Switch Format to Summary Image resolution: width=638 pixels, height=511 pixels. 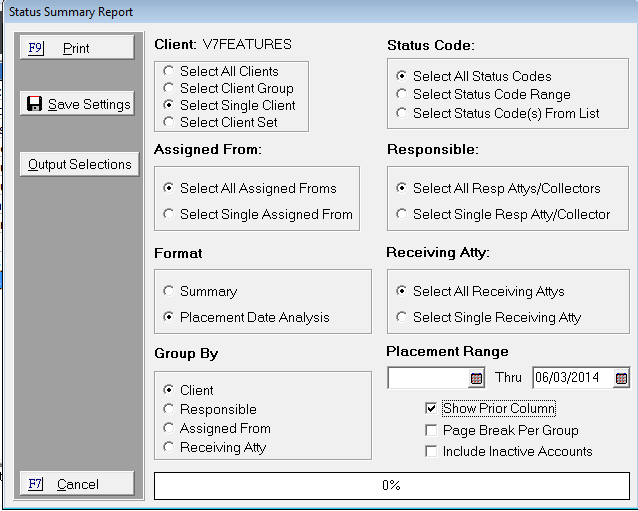tap(170, 292)
